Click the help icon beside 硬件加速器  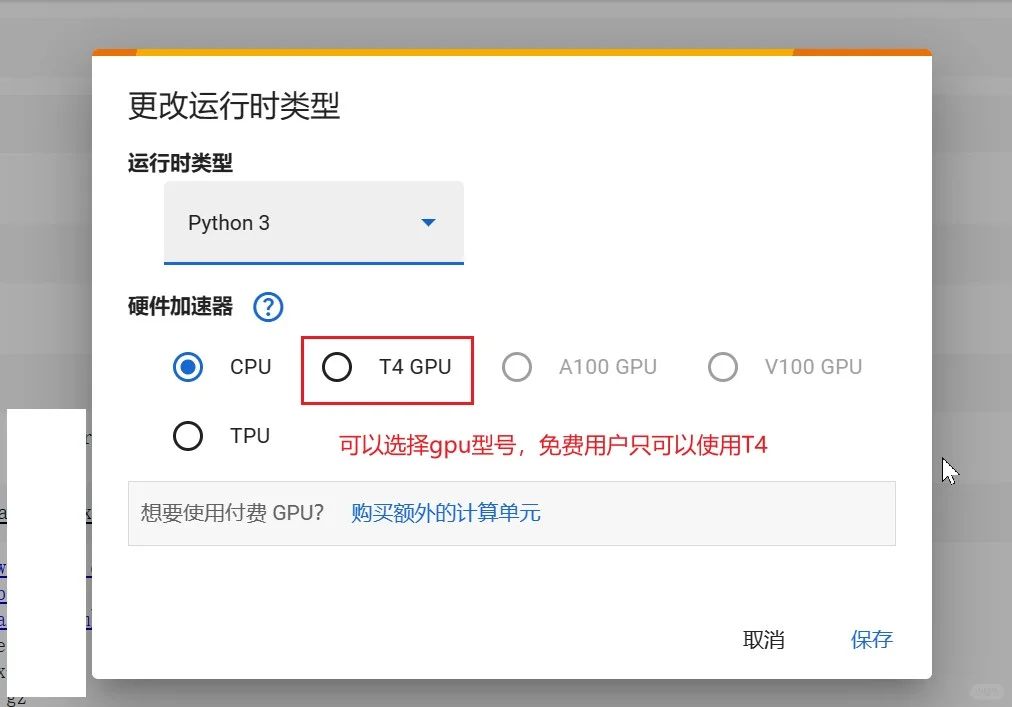268,307
